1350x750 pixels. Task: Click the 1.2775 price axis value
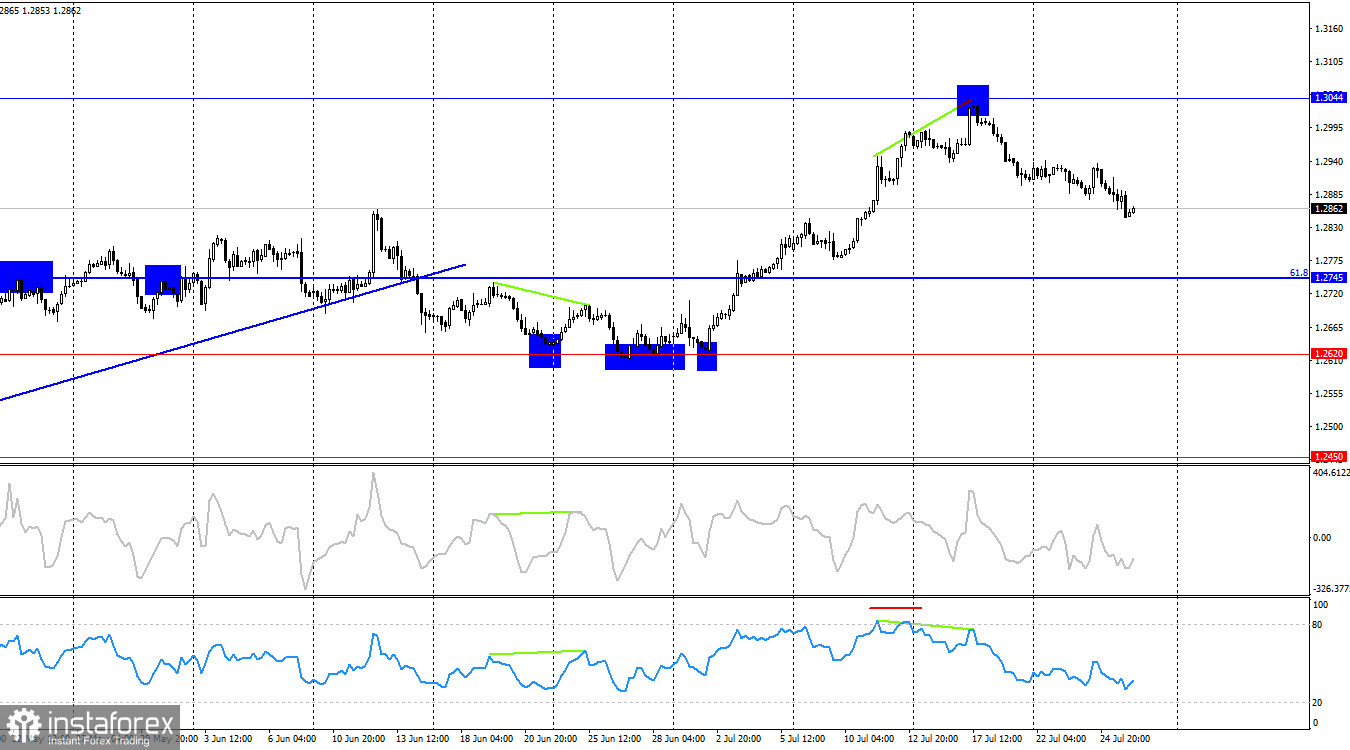(x=1329, y=261)
